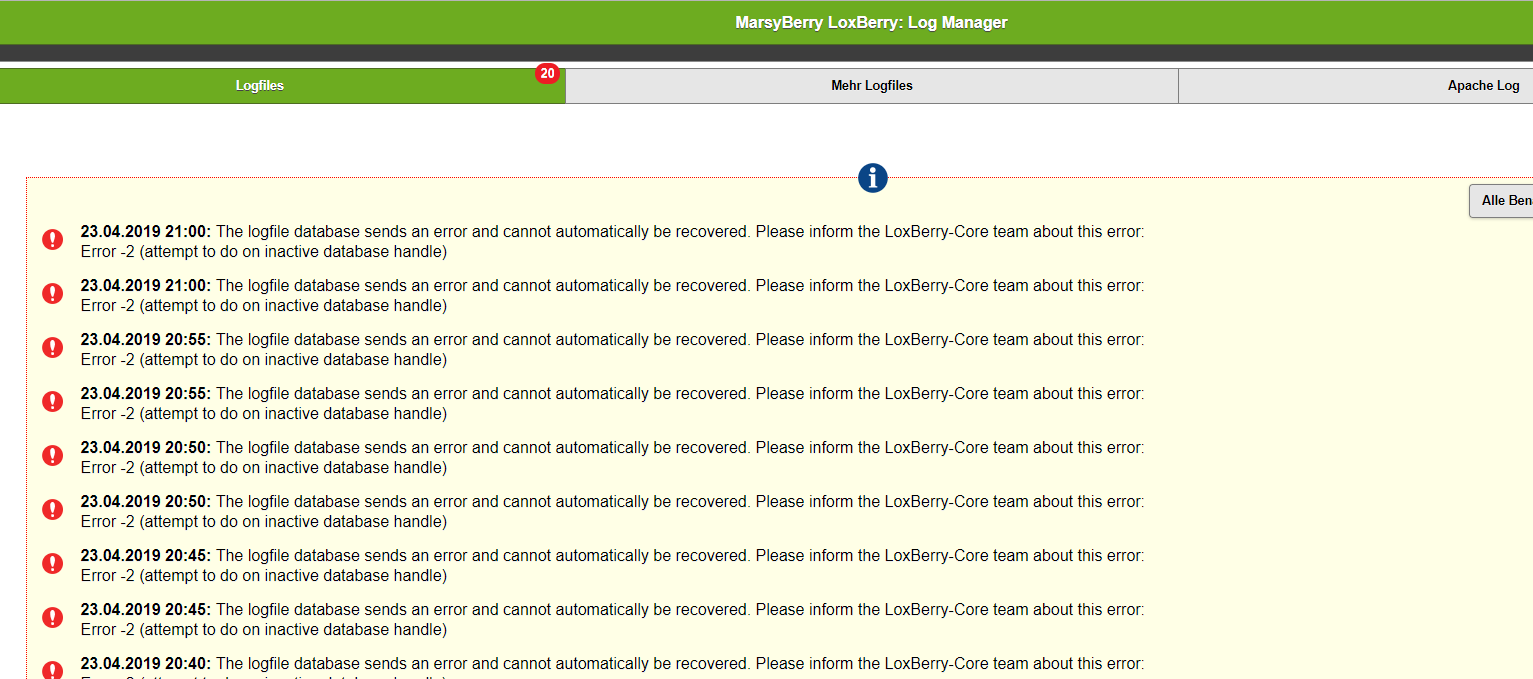This screenshot has width=1533, height=679.
Task: Select the second '23.04.2019 20:45:' timestamp
Action: pyautogui.click(x=146, y=610)
